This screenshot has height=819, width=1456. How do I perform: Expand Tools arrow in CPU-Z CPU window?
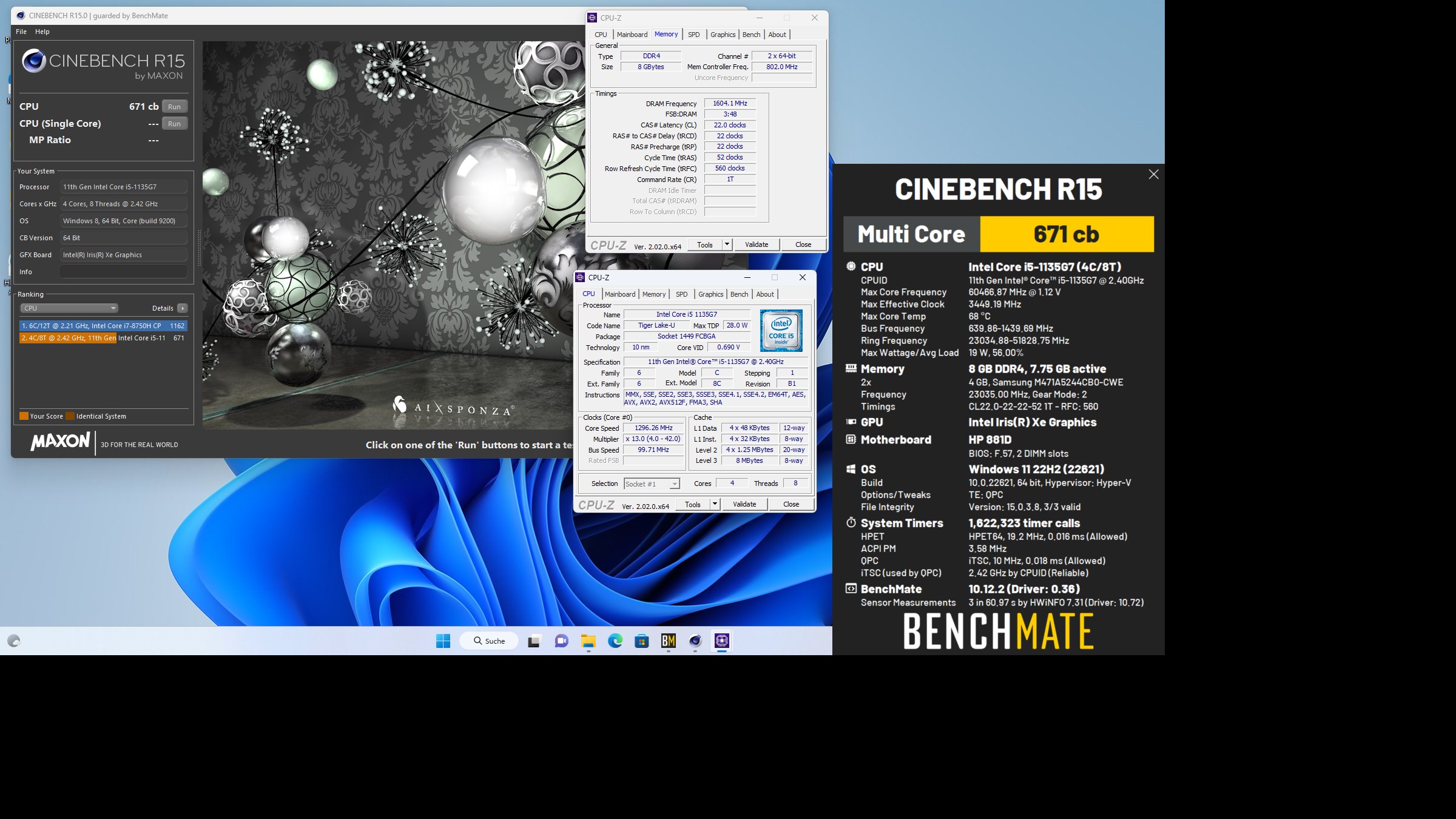coord(715,504)
